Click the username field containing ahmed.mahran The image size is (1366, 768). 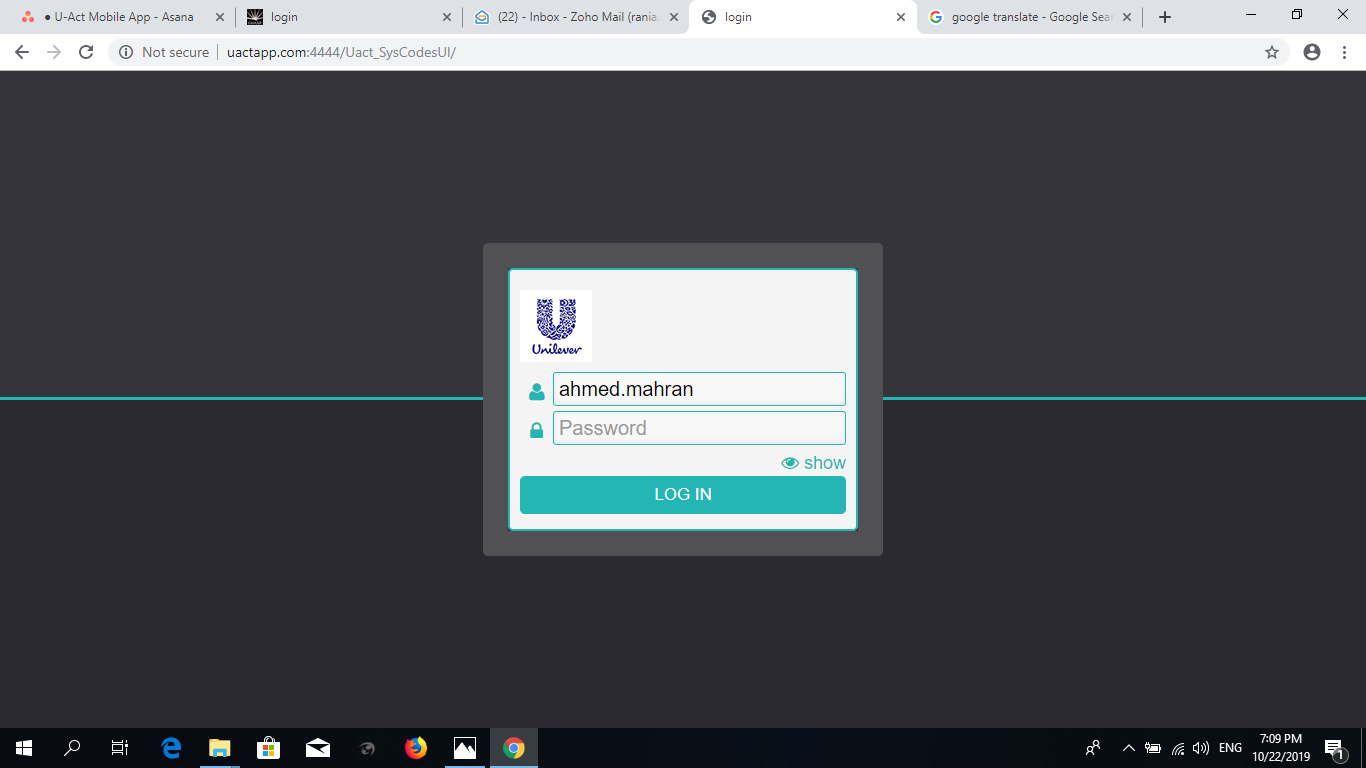click(699, 389)
